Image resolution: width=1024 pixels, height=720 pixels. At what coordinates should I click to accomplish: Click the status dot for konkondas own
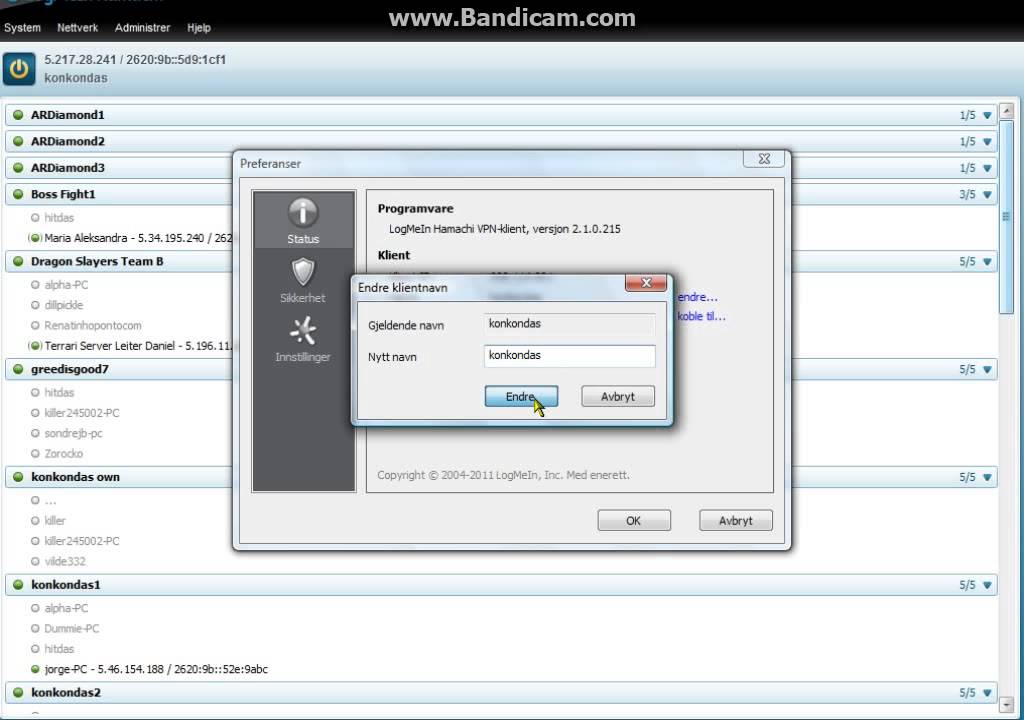(x=18, y=477)
